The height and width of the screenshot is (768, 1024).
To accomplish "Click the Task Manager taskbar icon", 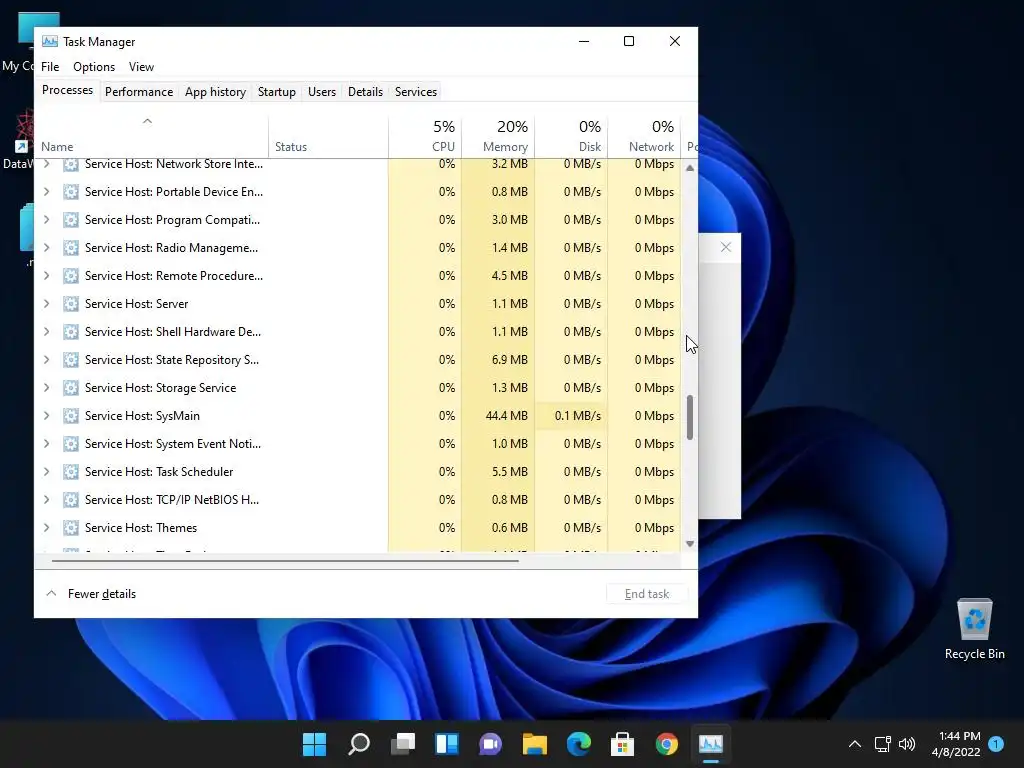I will point(711,744).
